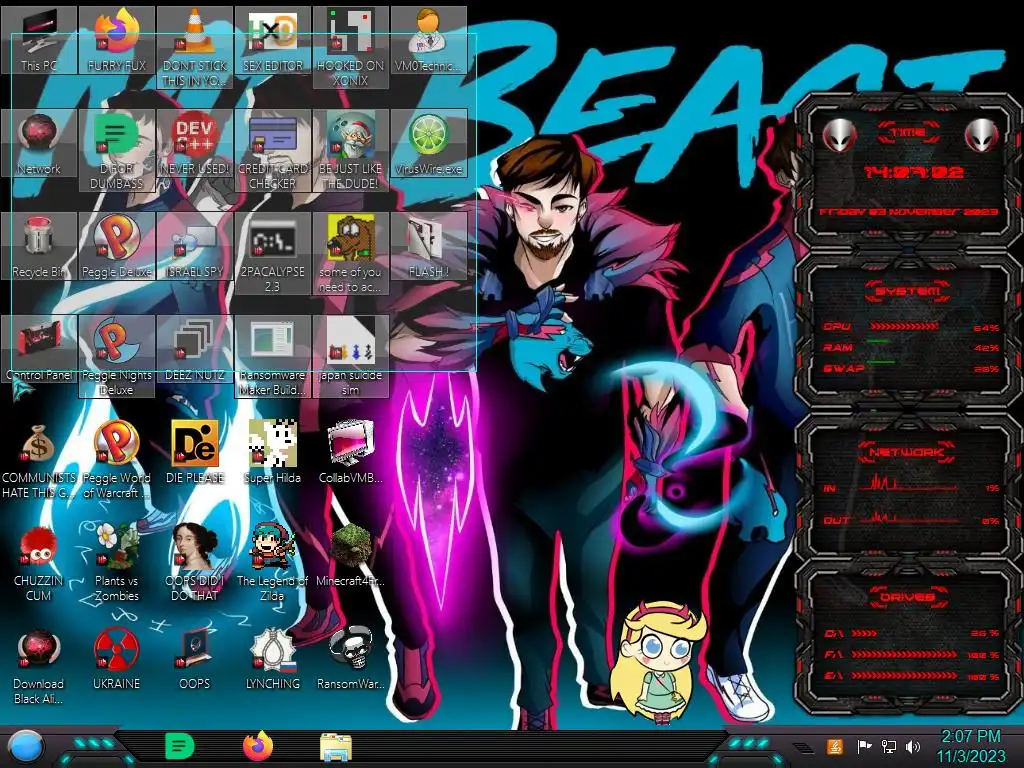Open the Plants vs Zombies shortcut
The width and height of the screenshot is (1024, 768).
point(117,562)
